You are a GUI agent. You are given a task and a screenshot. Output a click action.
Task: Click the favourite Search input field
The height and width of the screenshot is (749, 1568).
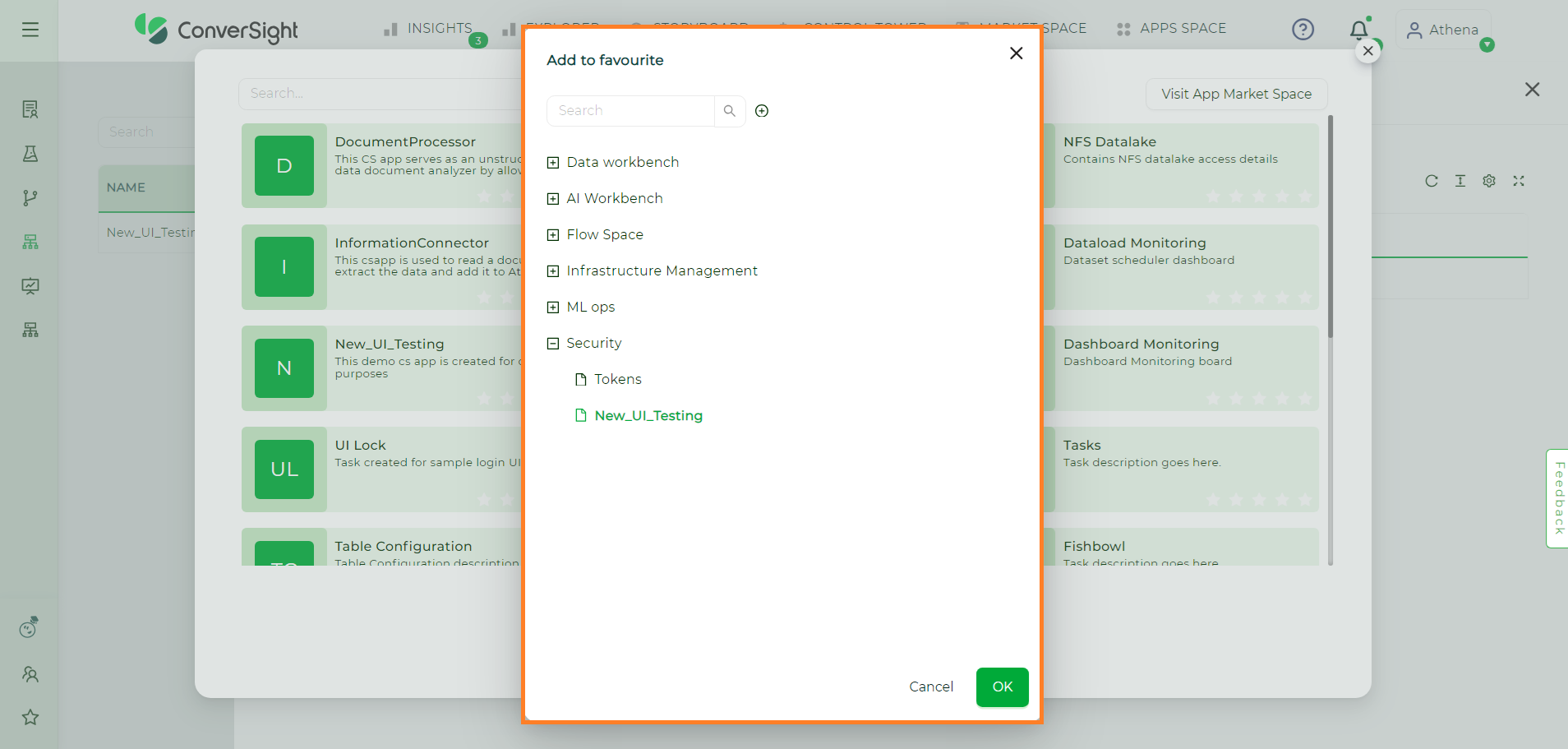pyautogui.click(x=630, y=111)
